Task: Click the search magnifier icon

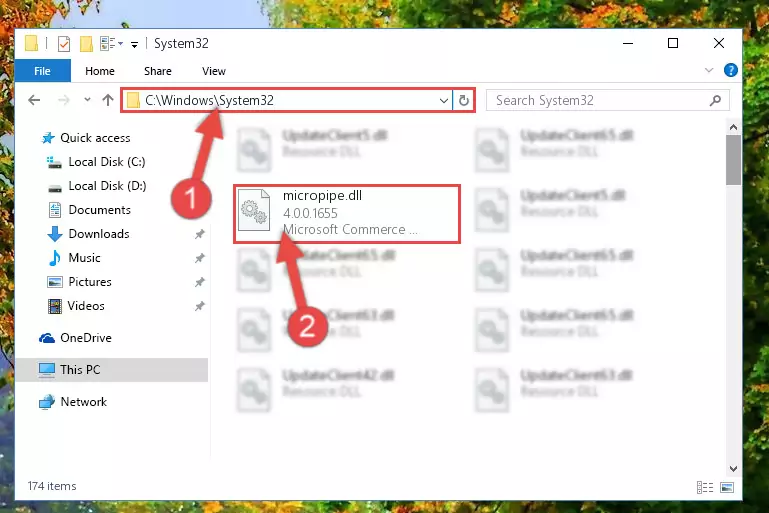Action: click(715, 101)
